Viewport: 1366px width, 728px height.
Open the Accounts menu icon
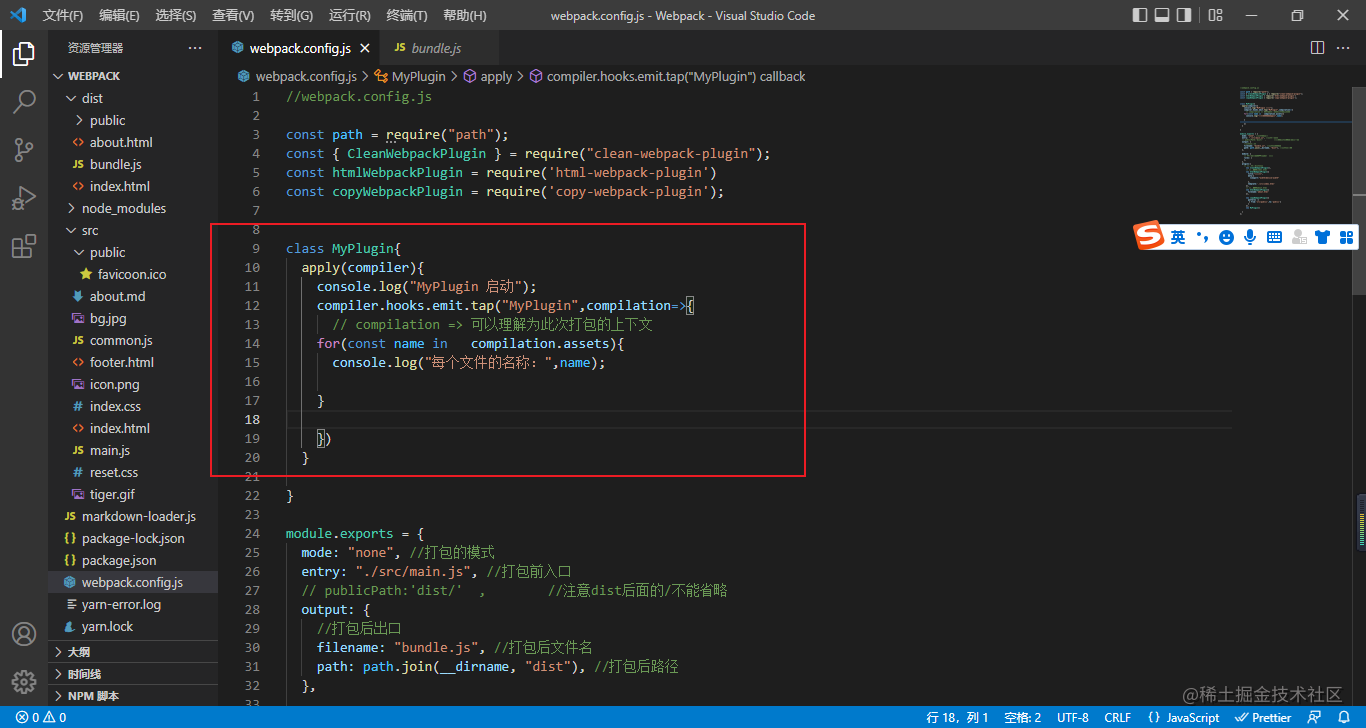click(x=24, y=634)
